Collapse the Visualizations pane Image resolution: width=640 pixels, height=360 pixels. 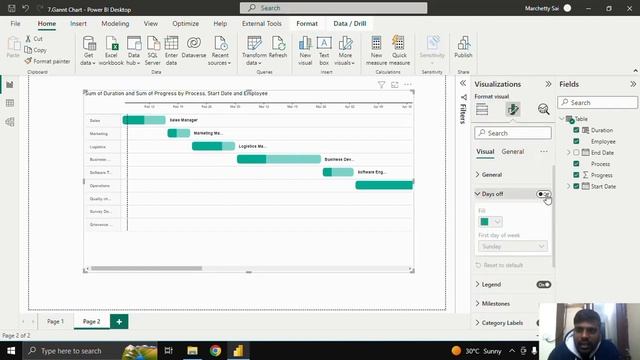548,84
